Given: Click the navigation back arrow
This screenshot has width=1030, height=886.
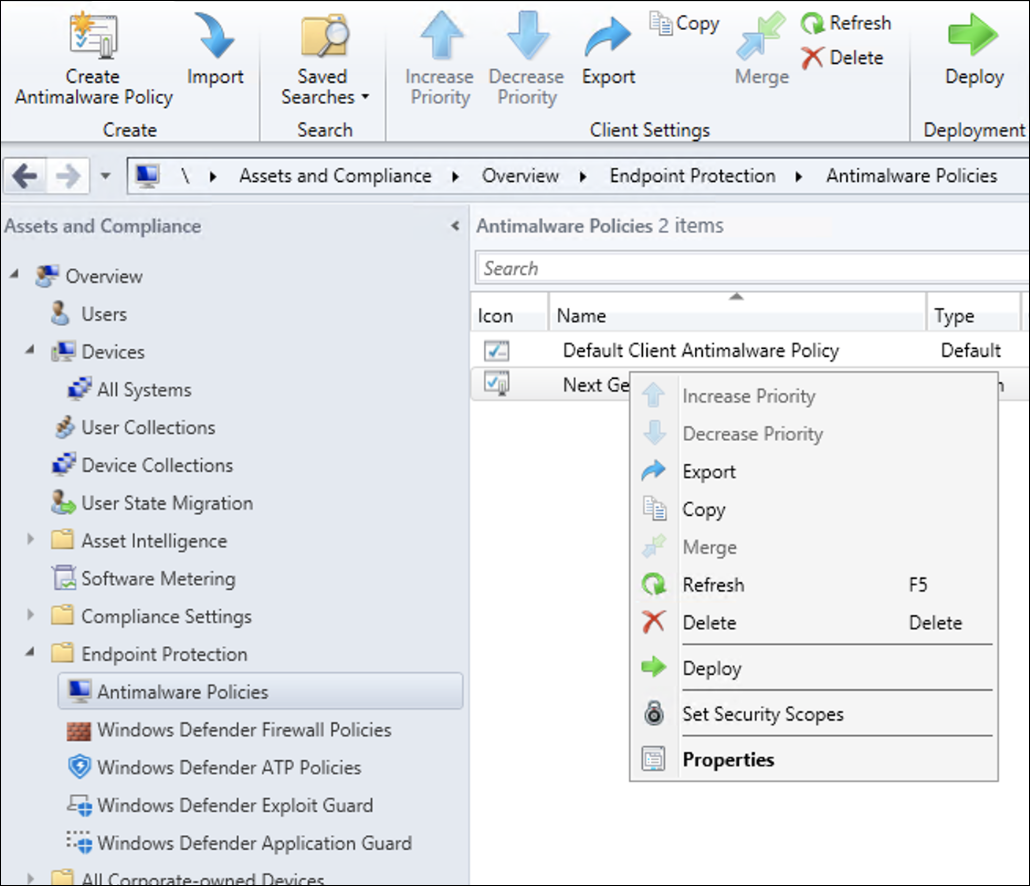Looking at the screenshot, I should click(x=25, y=177).
